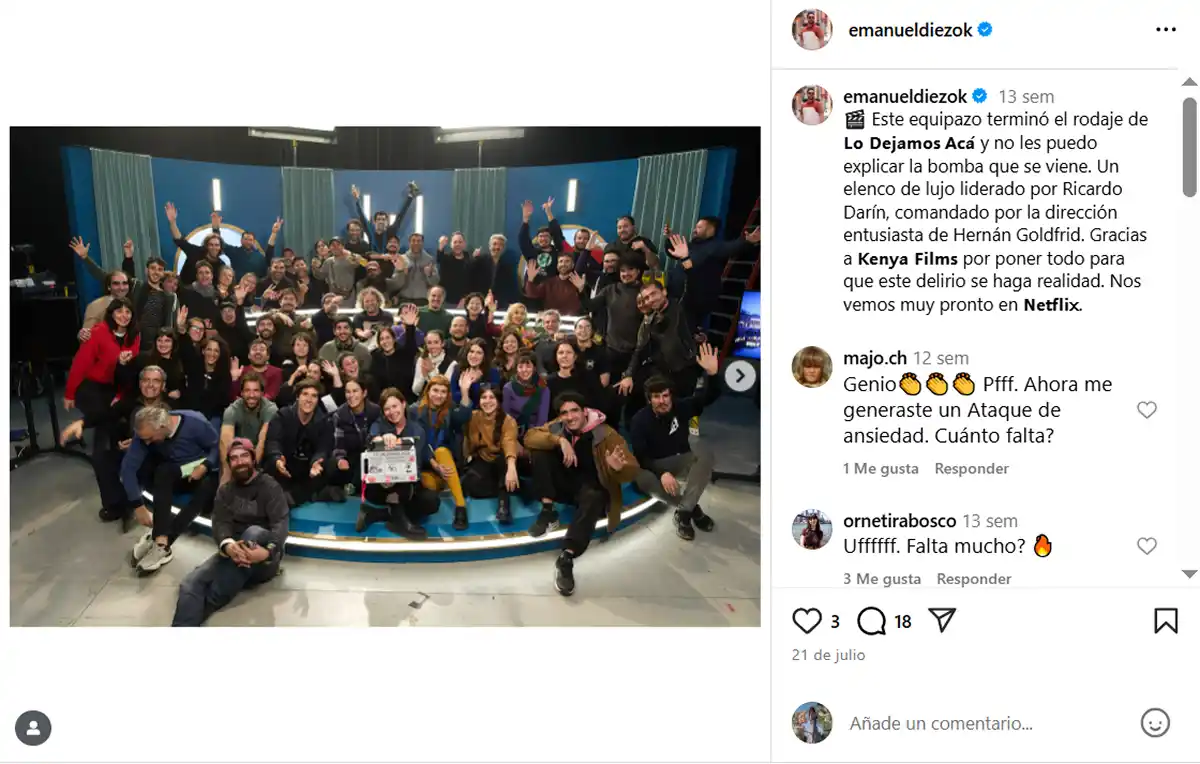
Task: Click Responder under majo.ch's comment
Action: tap(971, 469)
